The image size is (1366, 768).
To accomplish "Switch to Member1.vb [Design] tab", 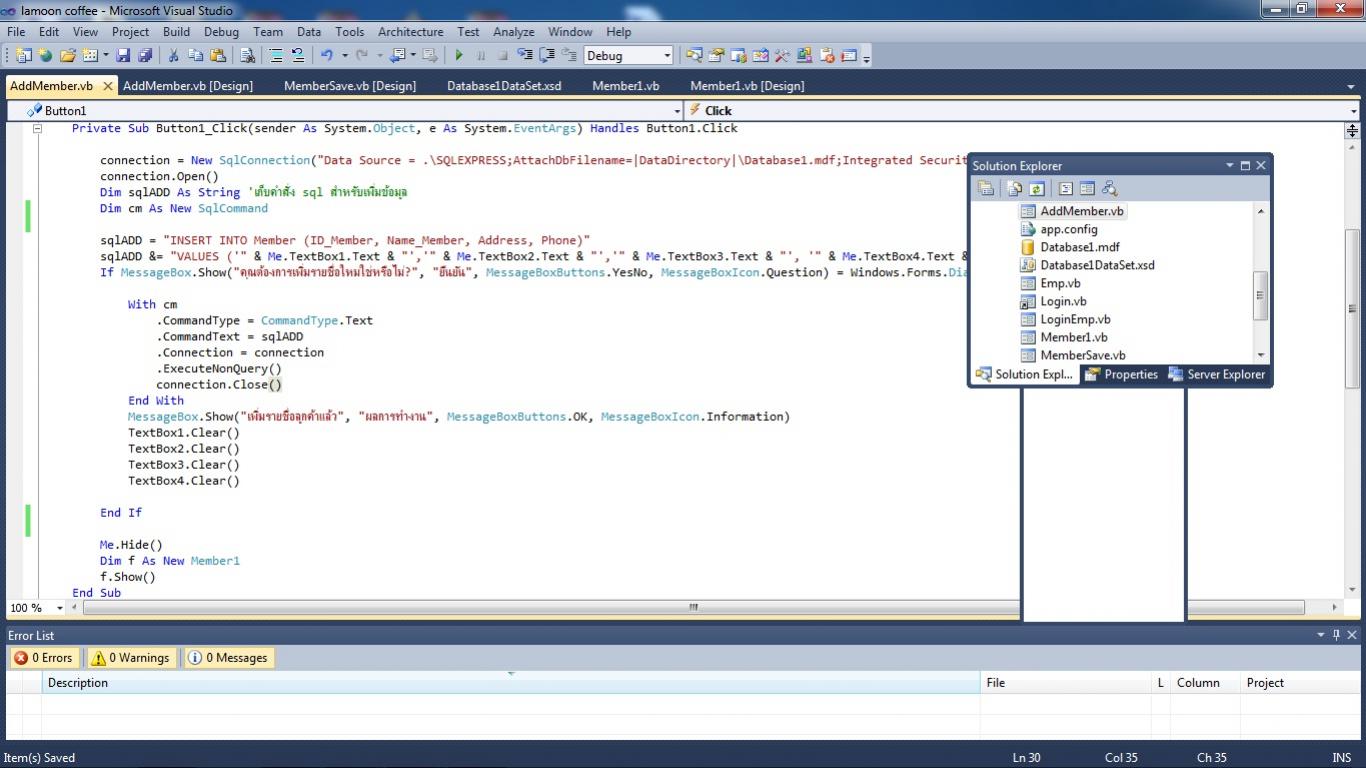I will point(747,86).
